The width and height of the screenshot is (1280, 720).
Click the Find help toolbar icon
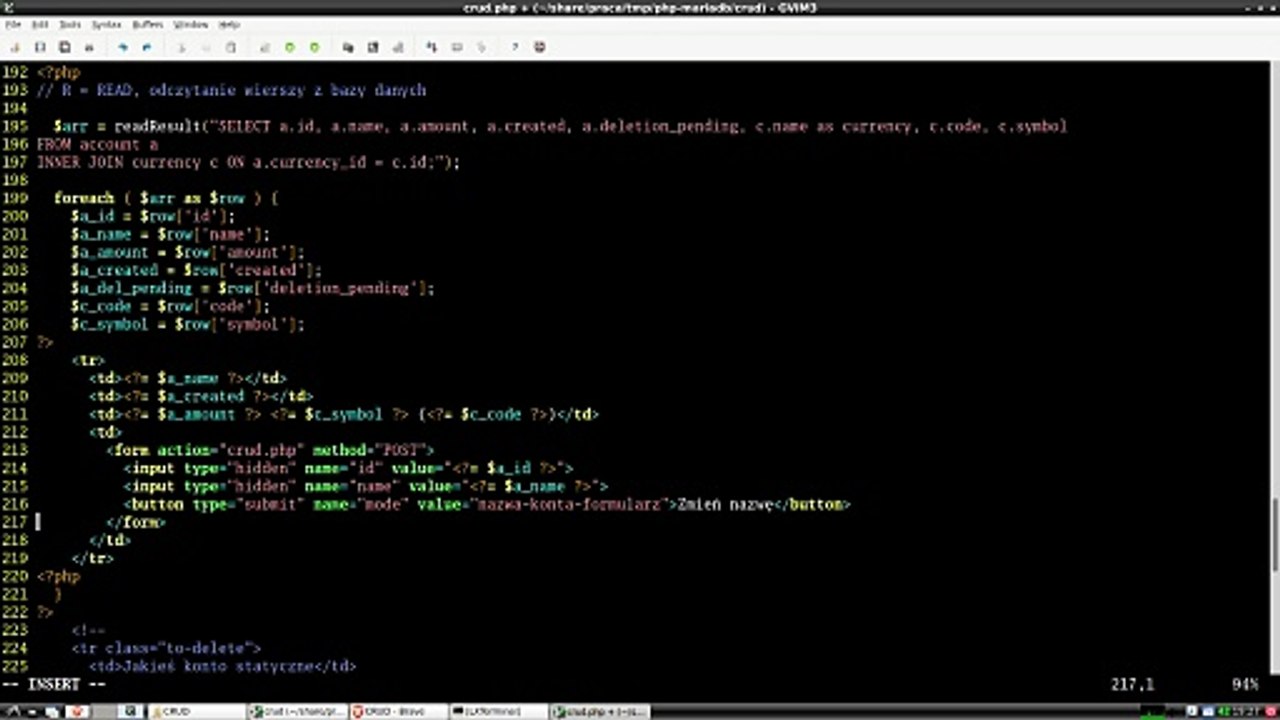tap(540, 47)
